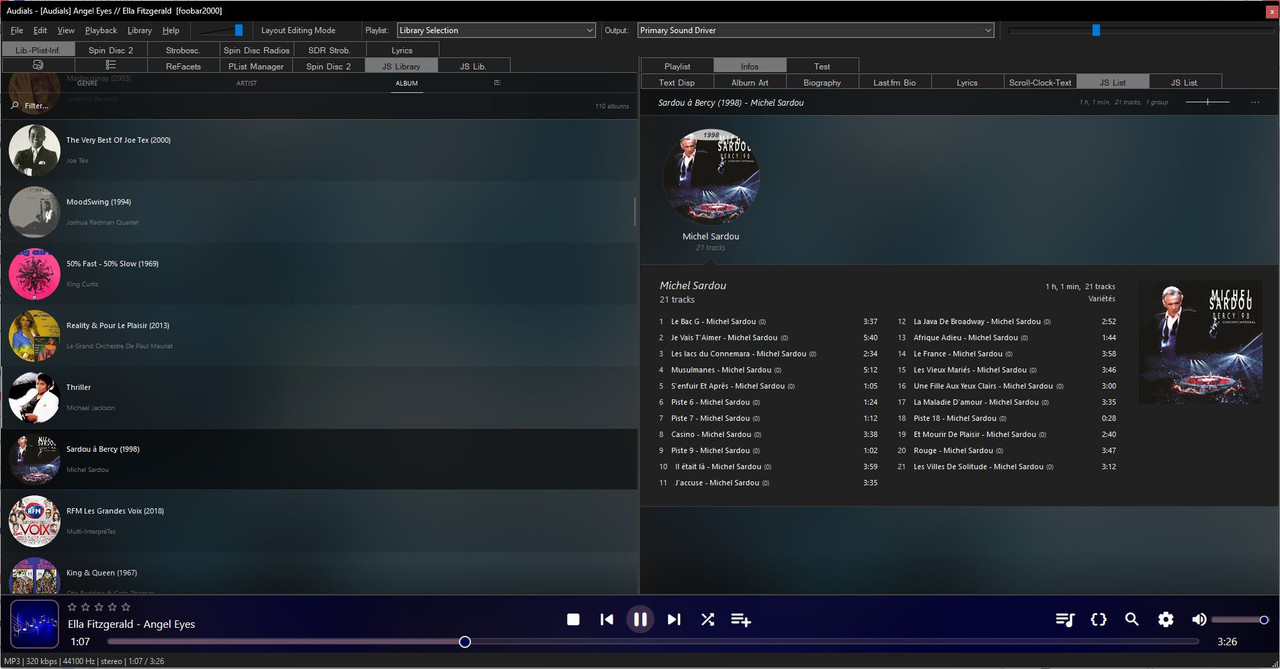Image resolution: width=1280 pixels, height=669 pixels.
Task: Select album 50% Fast - 50% Slow
Action: [319, 274]
